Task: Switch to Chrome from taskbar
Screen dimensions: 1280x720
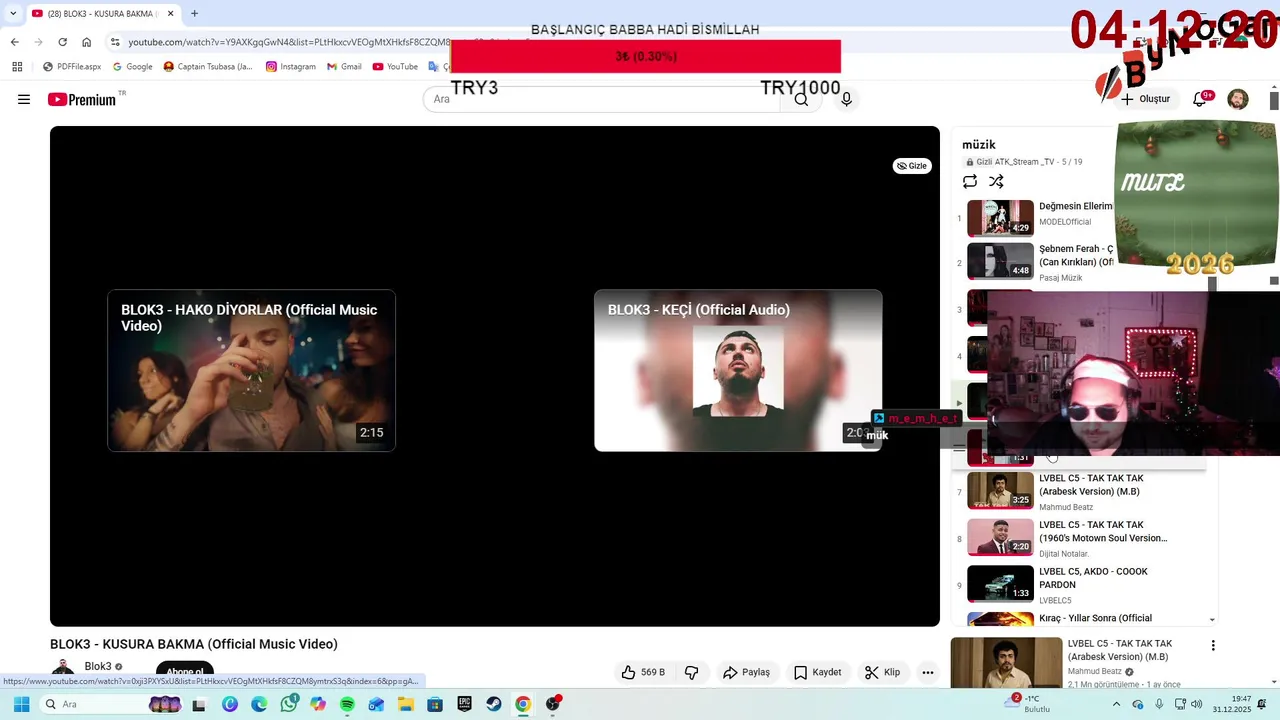Action: (523, 704)
